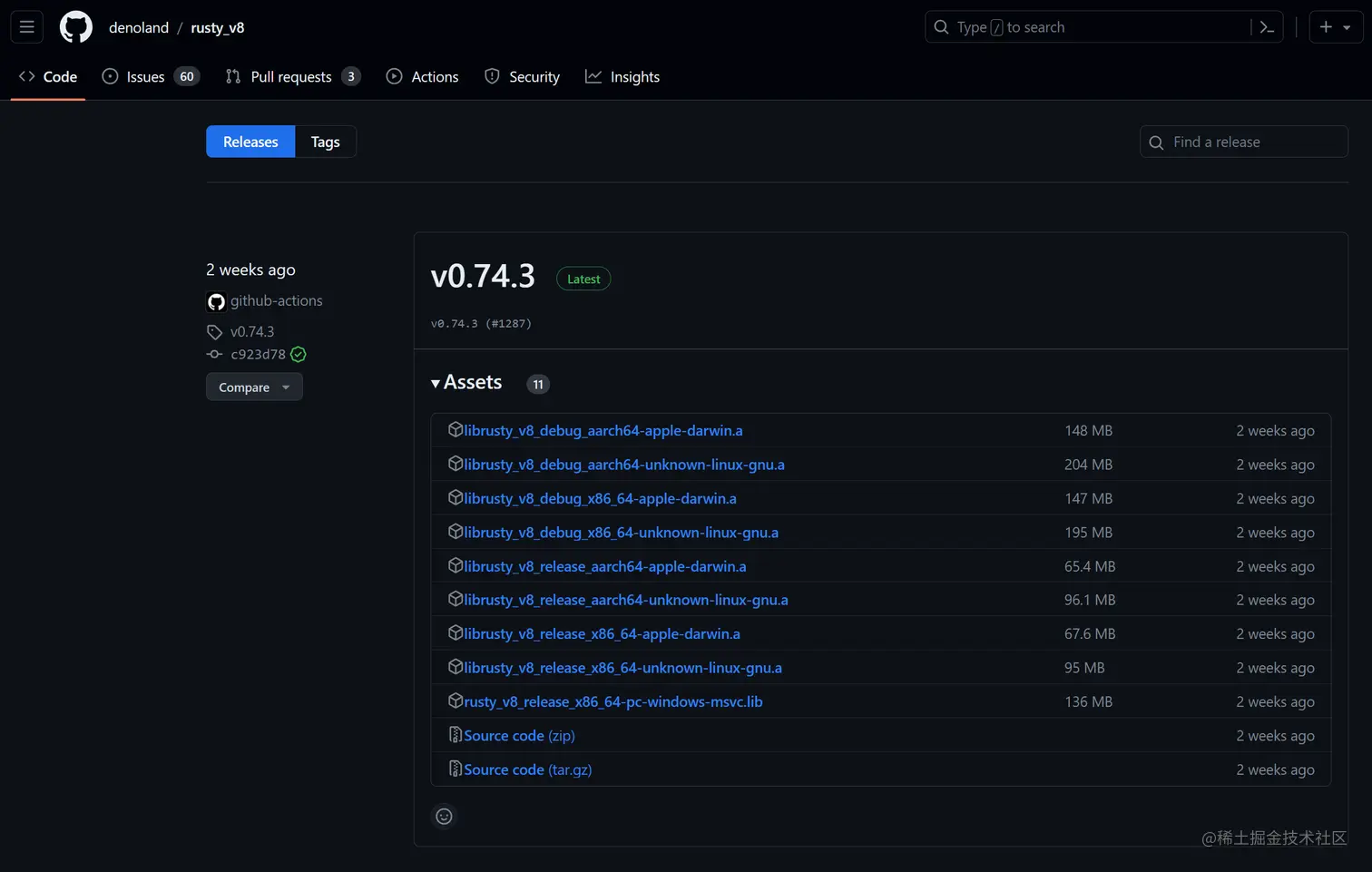Open the Insights tab
The image size is (1372, 872).
click(622, 77)
